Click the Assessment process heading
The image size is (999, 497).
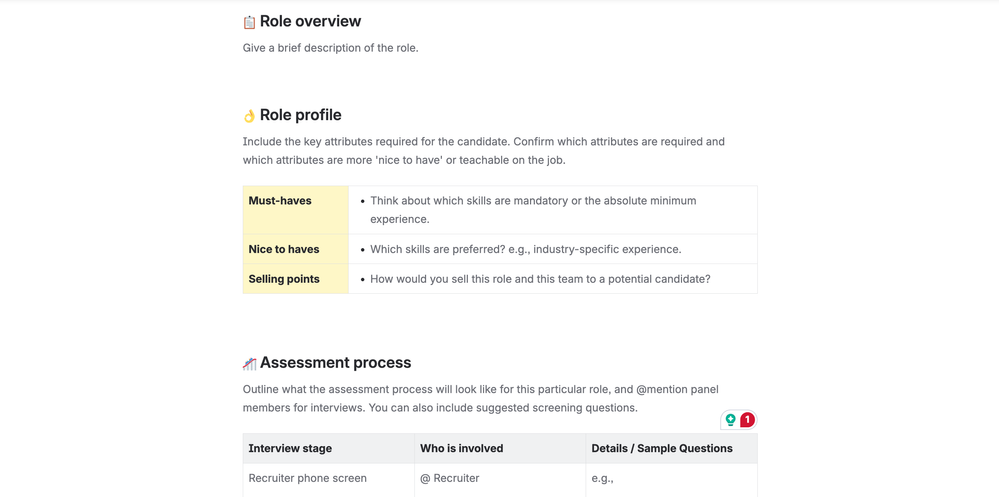(335, 363)
